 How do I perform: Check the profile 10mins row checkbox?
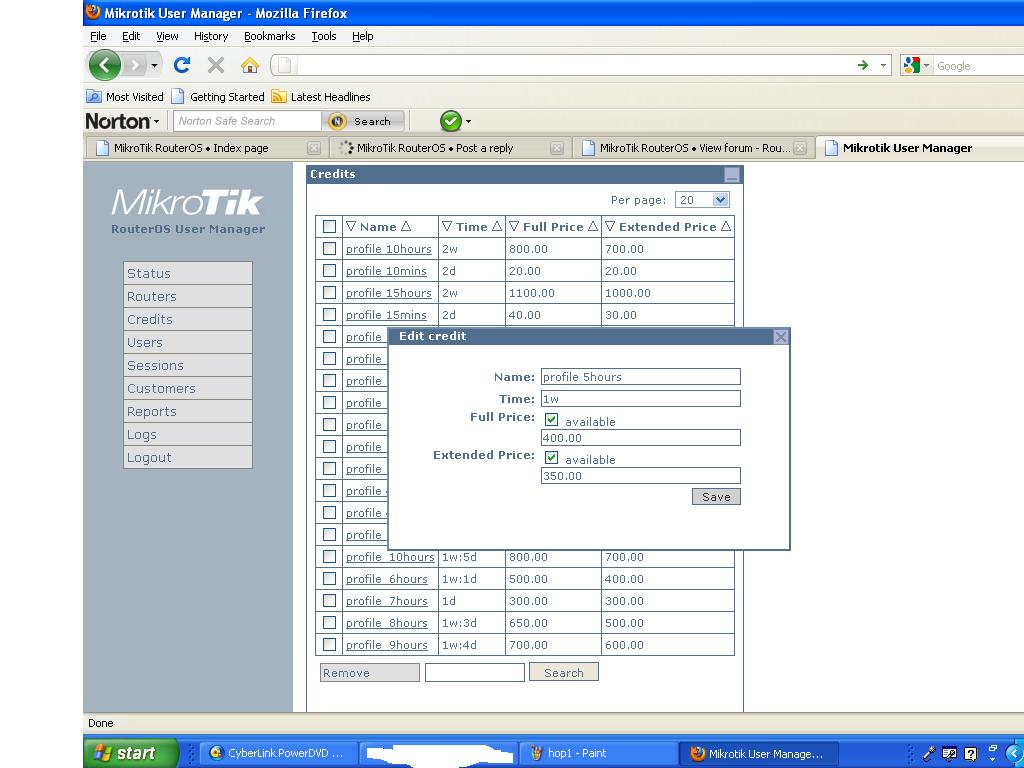[x=329, y=270]
